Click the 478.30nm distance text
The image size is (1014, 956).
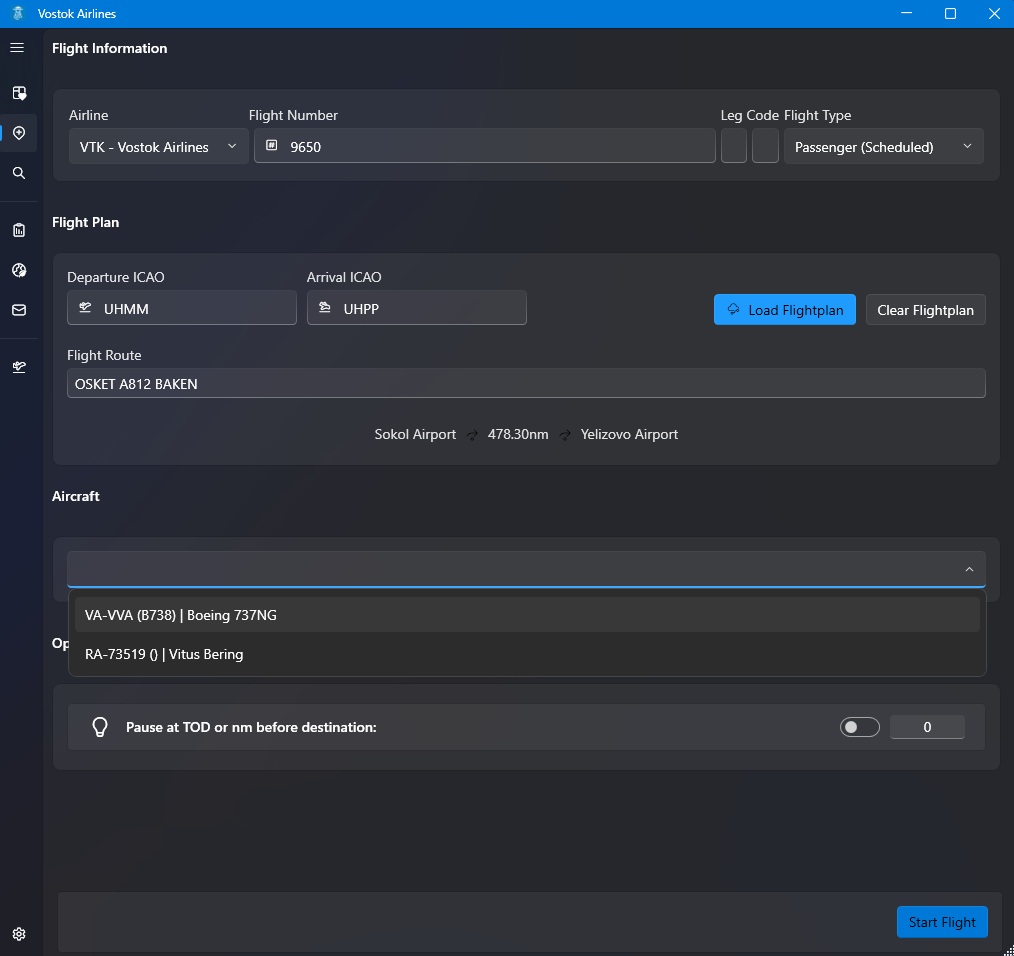tap(518, 435)
